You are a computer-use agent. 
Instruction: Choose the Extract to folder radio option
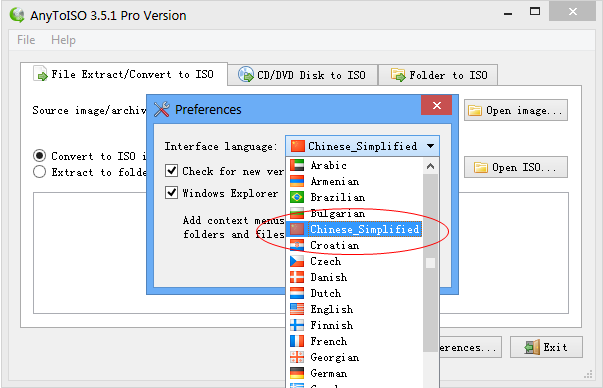point(39,172)
